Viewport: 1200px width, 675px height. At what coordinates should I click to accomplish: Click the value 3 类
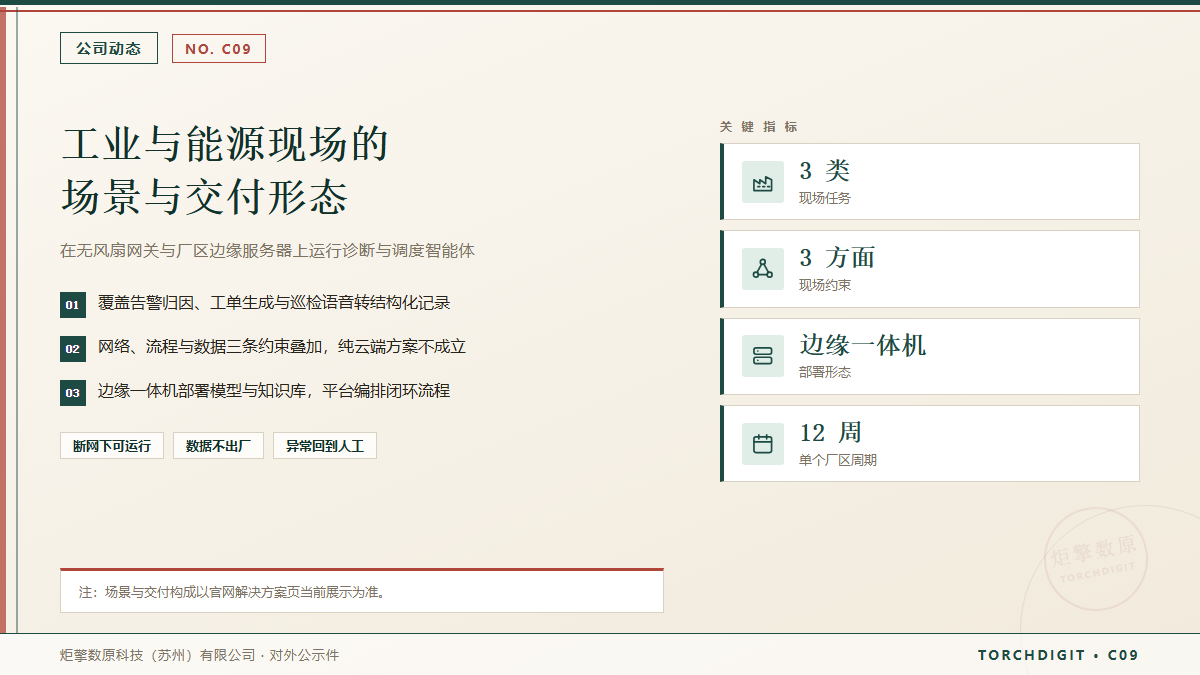point(825,171)
